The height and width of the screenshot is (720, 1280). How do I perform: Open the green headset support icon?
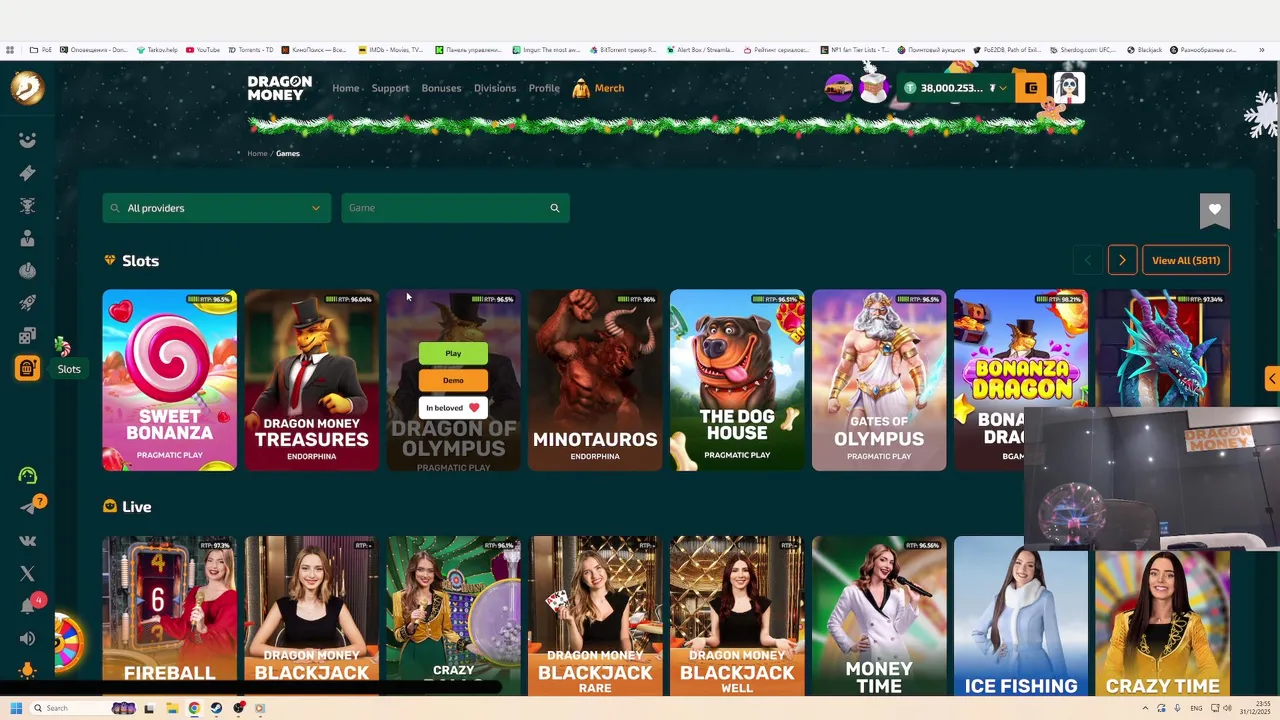[27, 475]
